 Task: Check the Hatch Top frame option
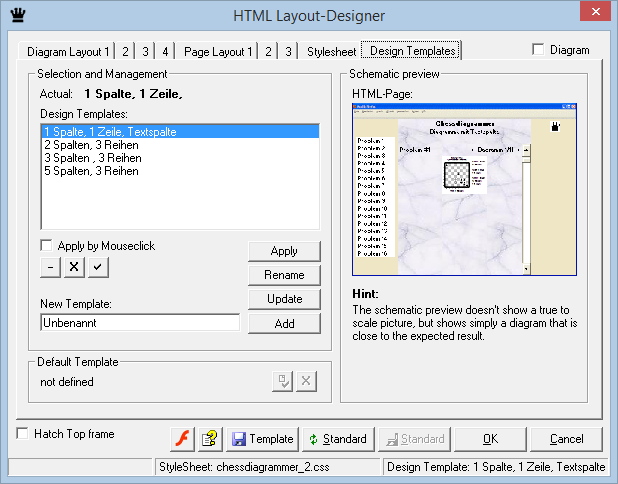tap(23, 434)
